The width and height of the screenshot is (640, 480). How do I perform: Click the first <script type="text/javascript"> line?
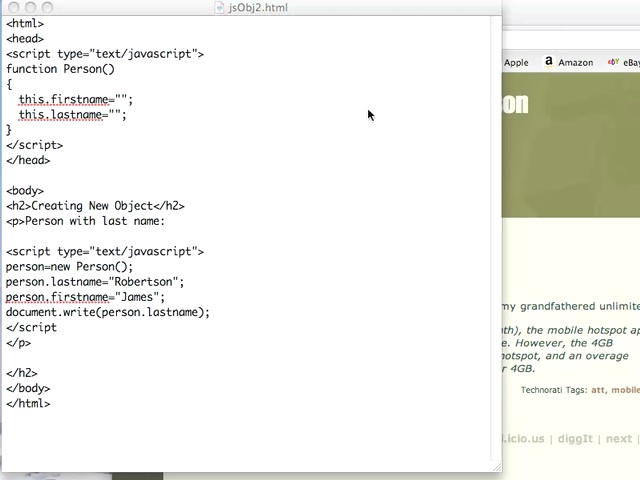[x=105, y=54]
